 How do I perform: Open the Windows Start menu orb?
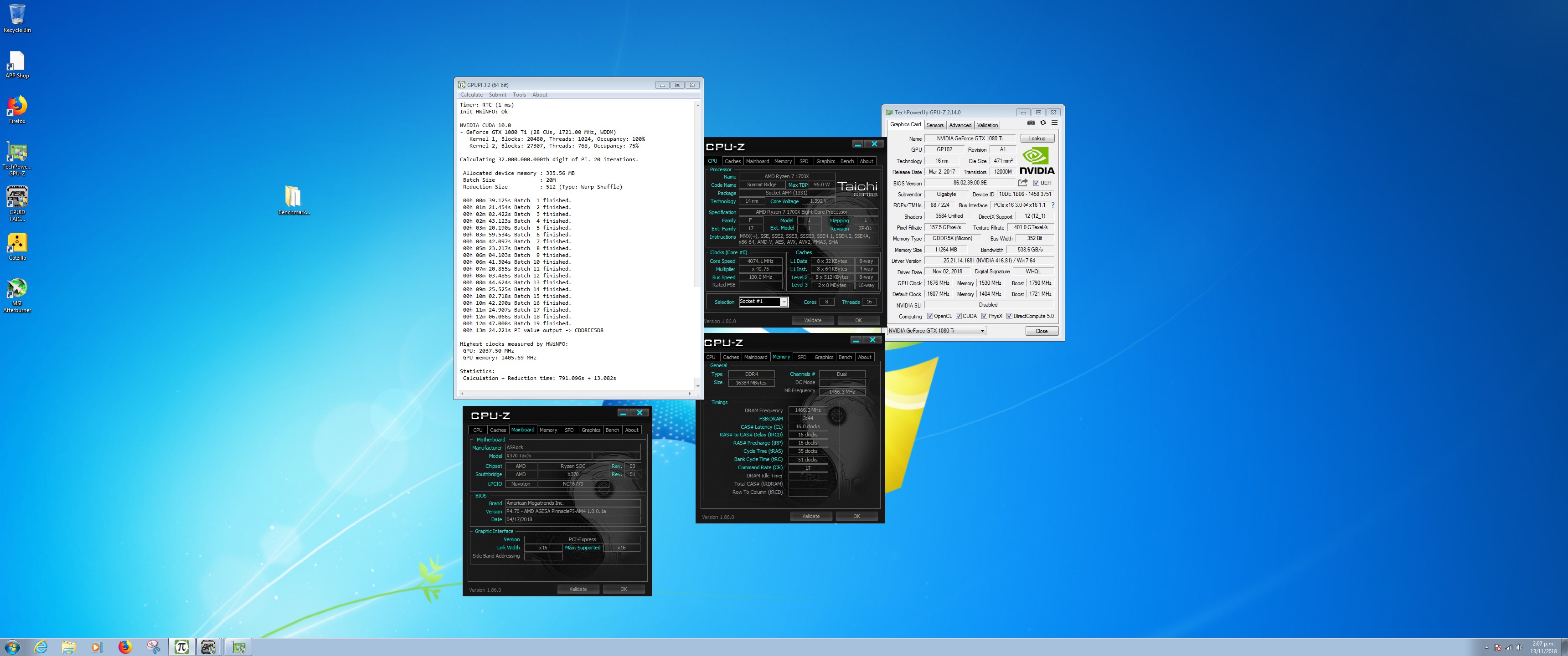coord(11,647)
